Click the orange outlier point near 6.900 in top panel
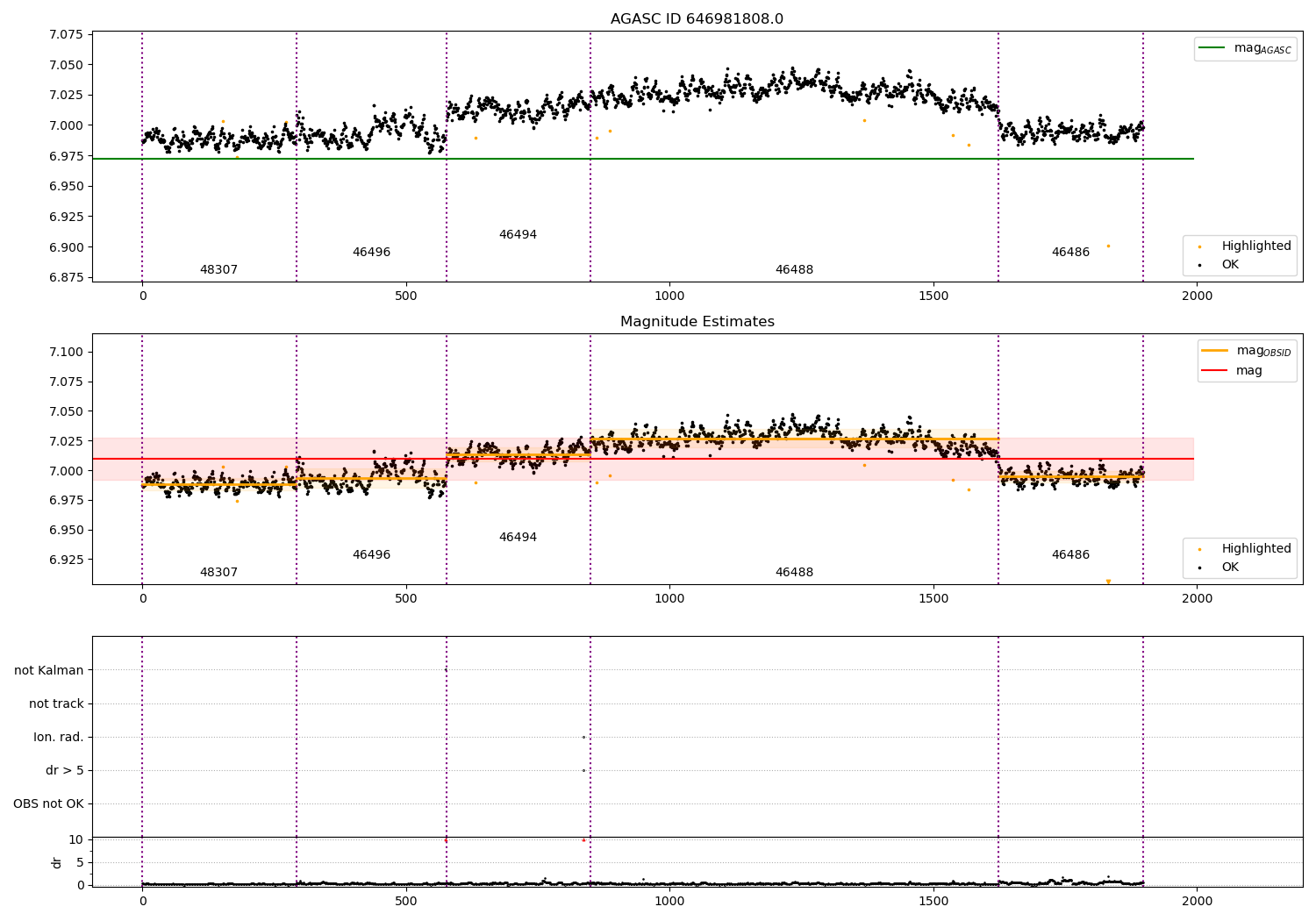Screen dimensions: 1316x921 coord(1108,246)
